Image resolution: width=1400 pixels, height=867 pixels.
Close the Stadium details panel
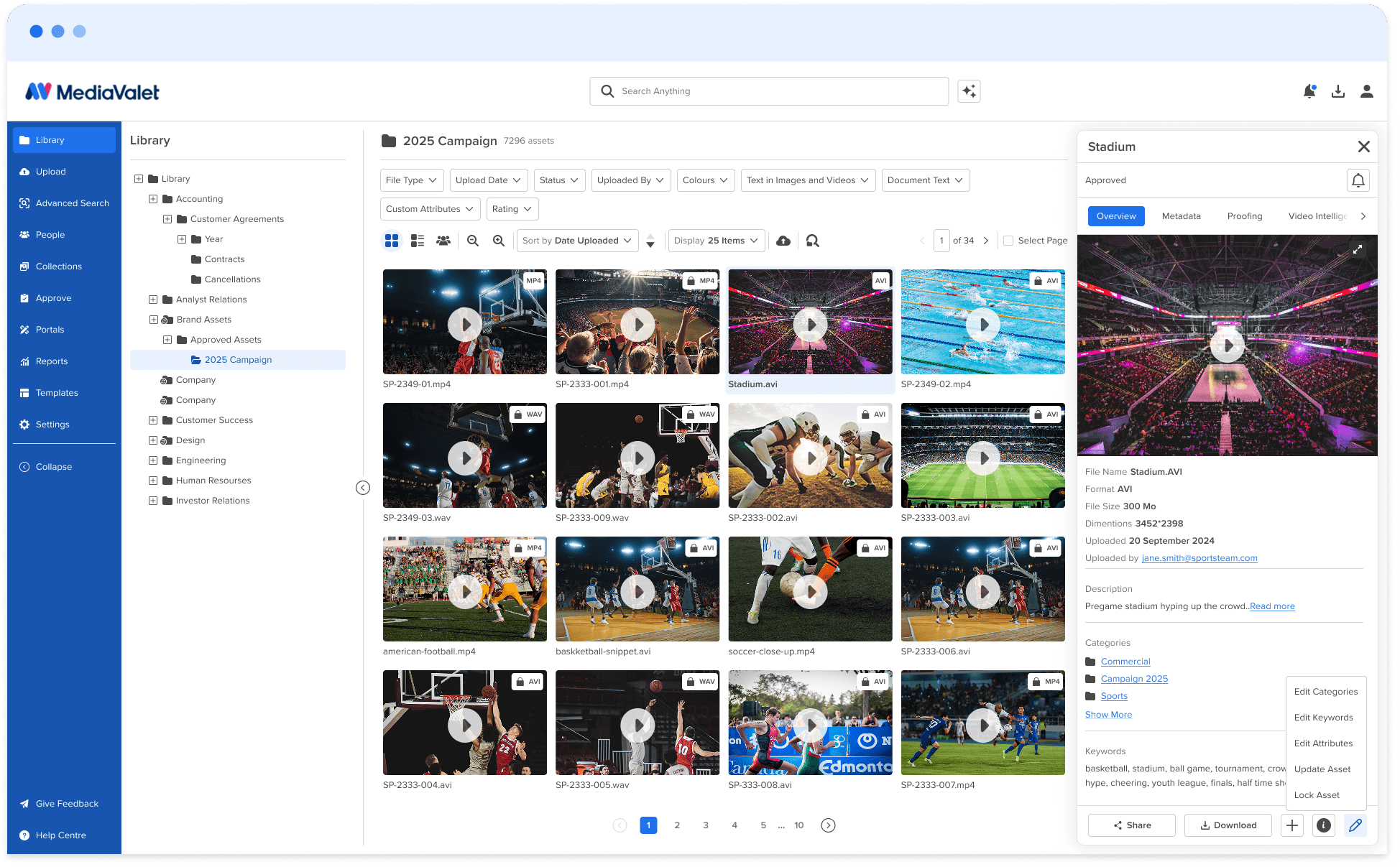[1363, 147]
